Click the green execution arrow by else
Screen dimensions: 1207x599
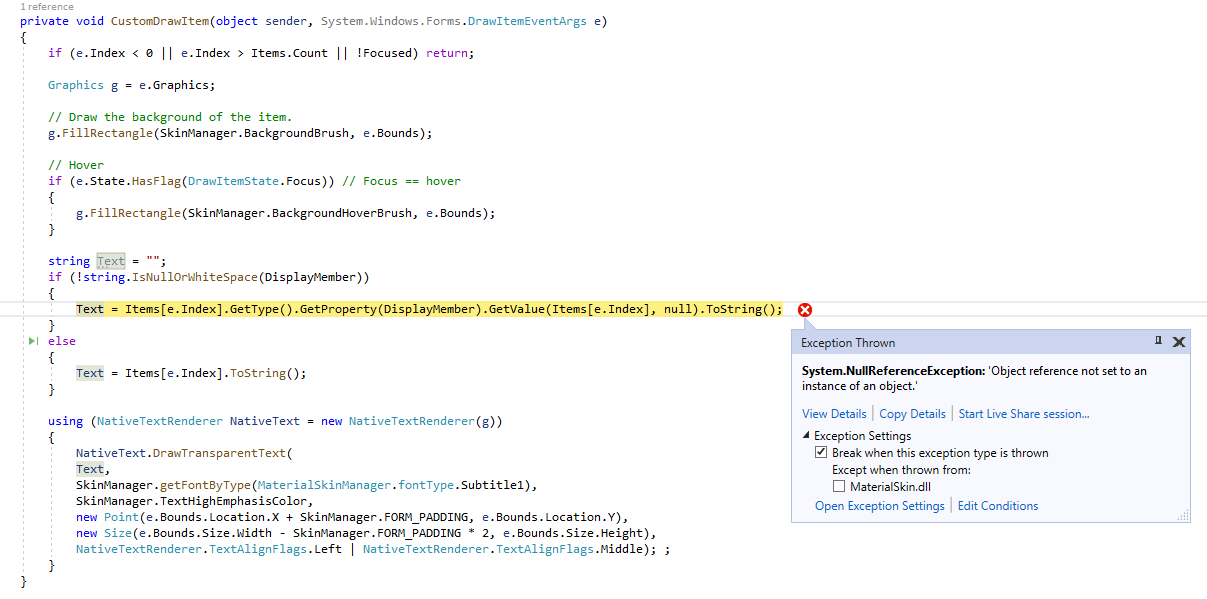tap(34, 341)
